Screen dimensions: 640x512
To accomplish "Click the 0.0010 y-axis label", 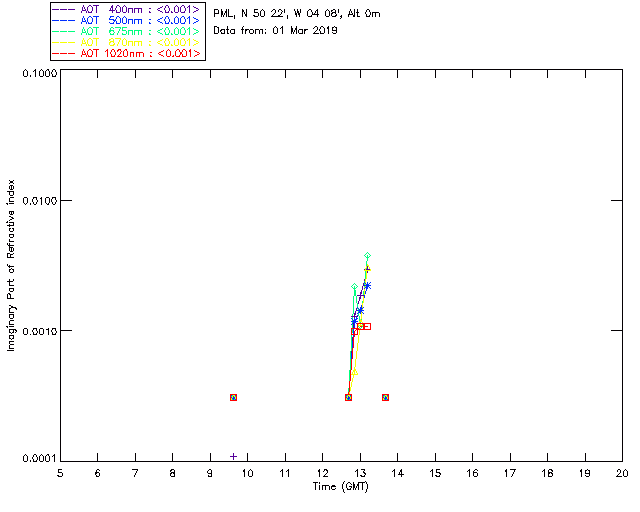I will click(x=40, y=331).
